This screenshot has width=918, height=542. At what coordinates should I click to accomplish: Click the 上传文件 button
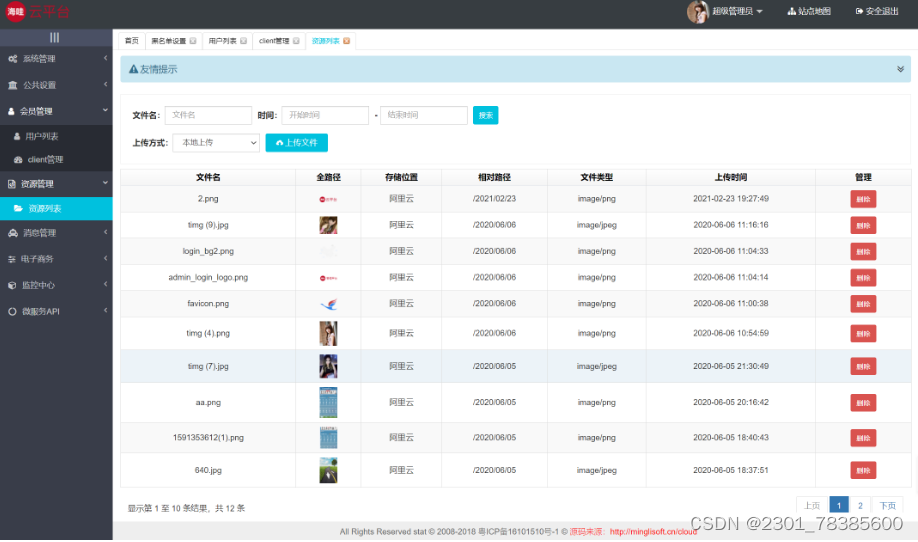point(297,143)
